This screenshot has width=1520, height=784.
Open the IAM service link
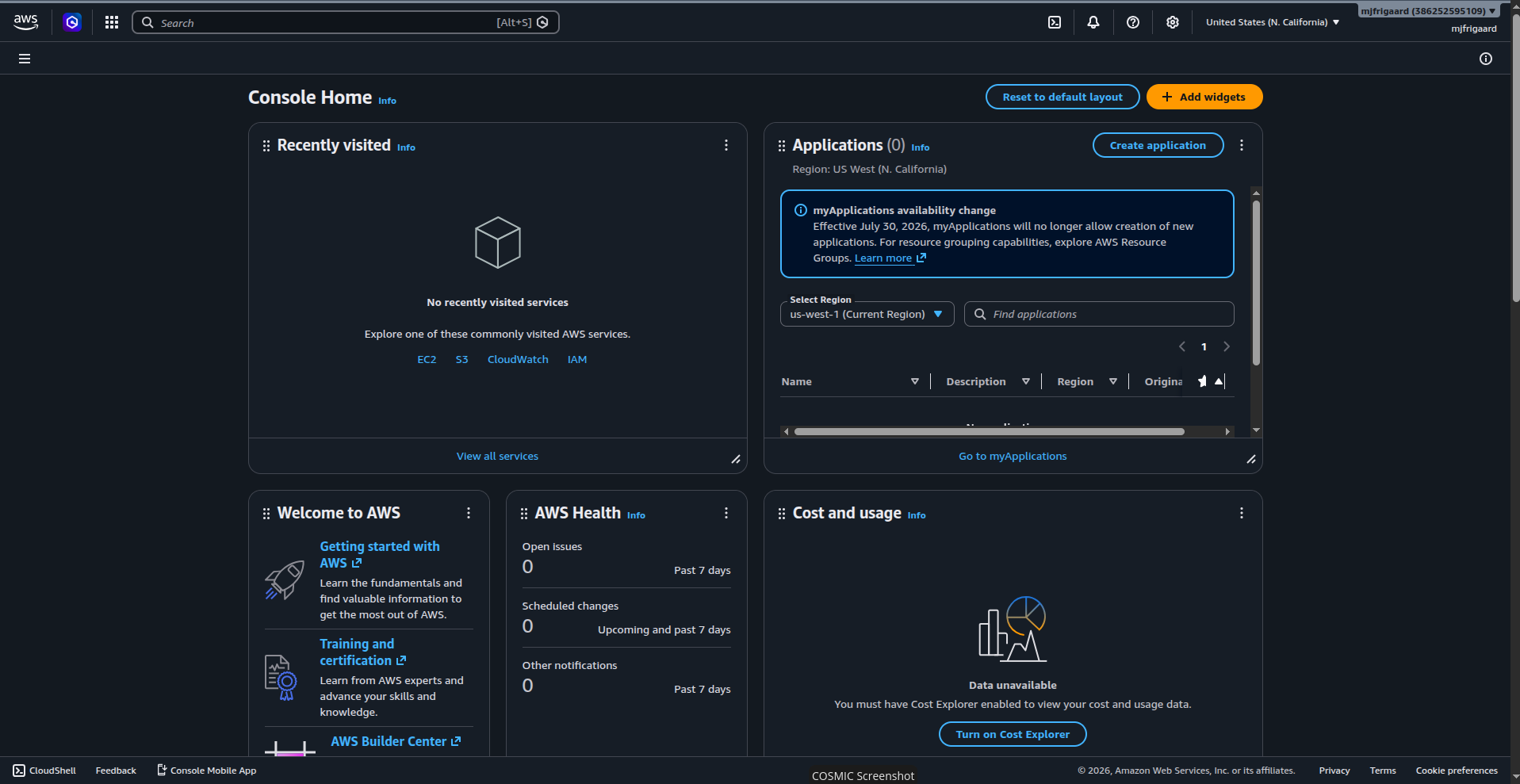coord(577,359)
